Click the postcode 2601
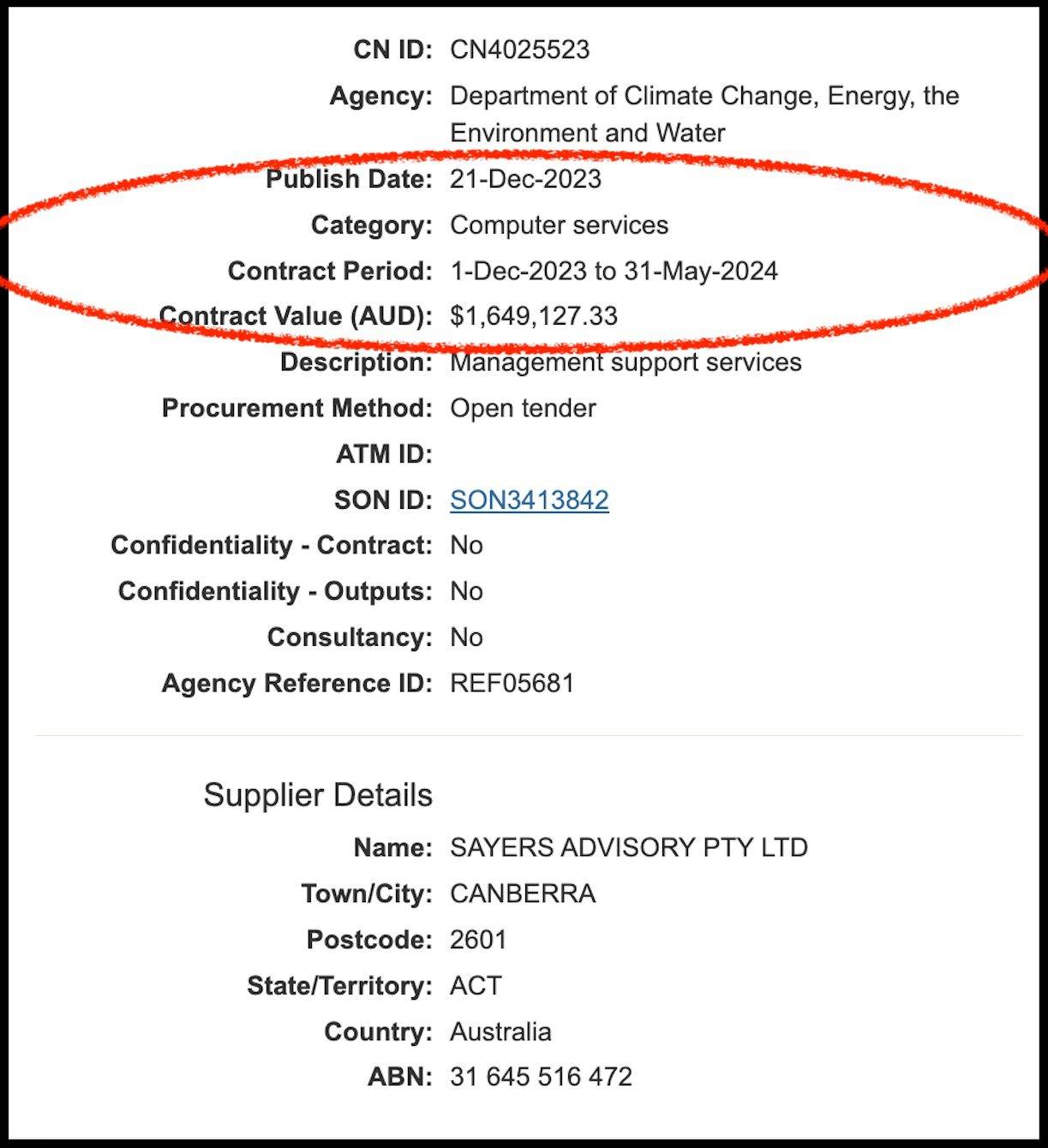 [478, 940]
